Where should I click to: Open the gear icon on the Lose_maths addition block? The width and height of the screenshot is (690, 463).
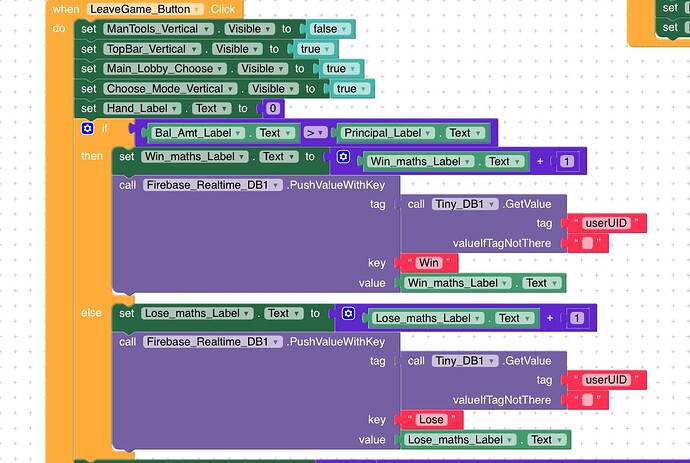tap(349, 314)
